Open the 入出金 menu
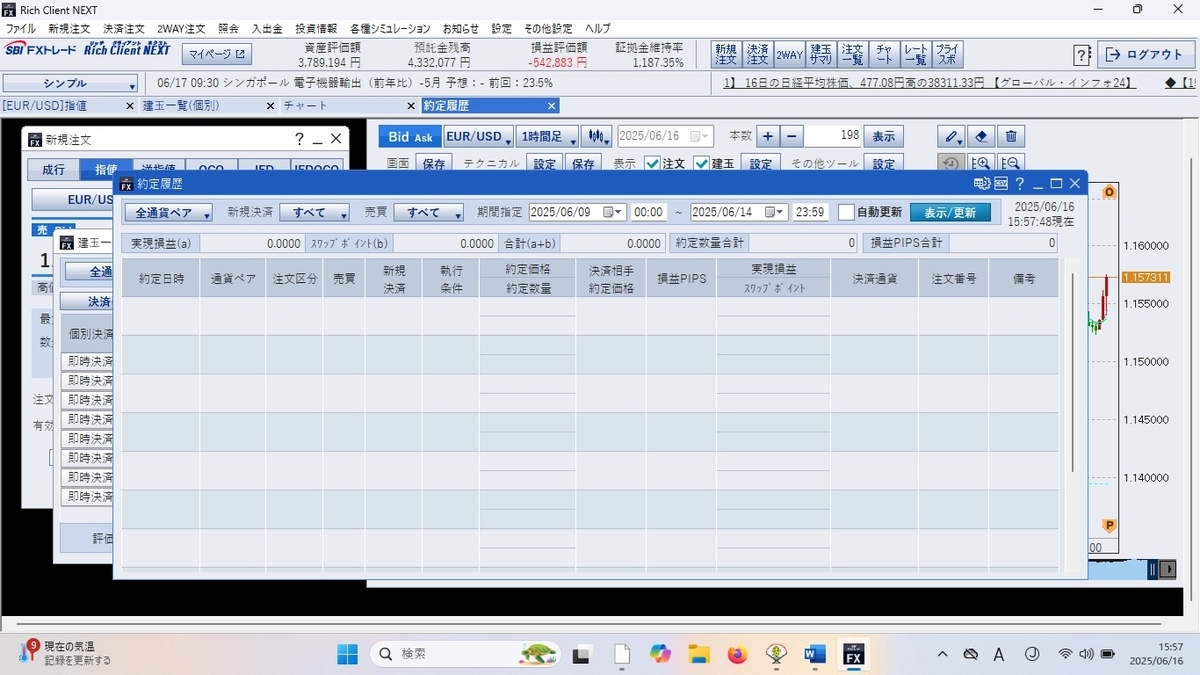The image size is (1200, 675). (267, 29)
